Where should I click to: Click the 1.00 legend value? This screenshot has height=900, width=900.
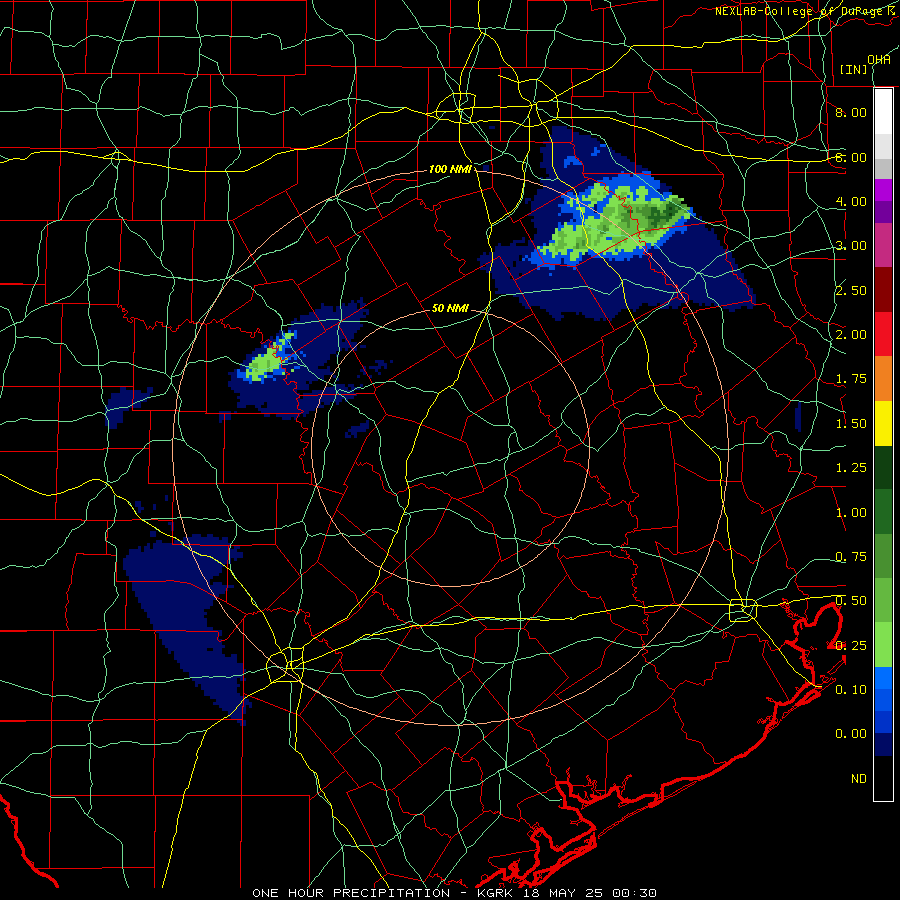851,513
